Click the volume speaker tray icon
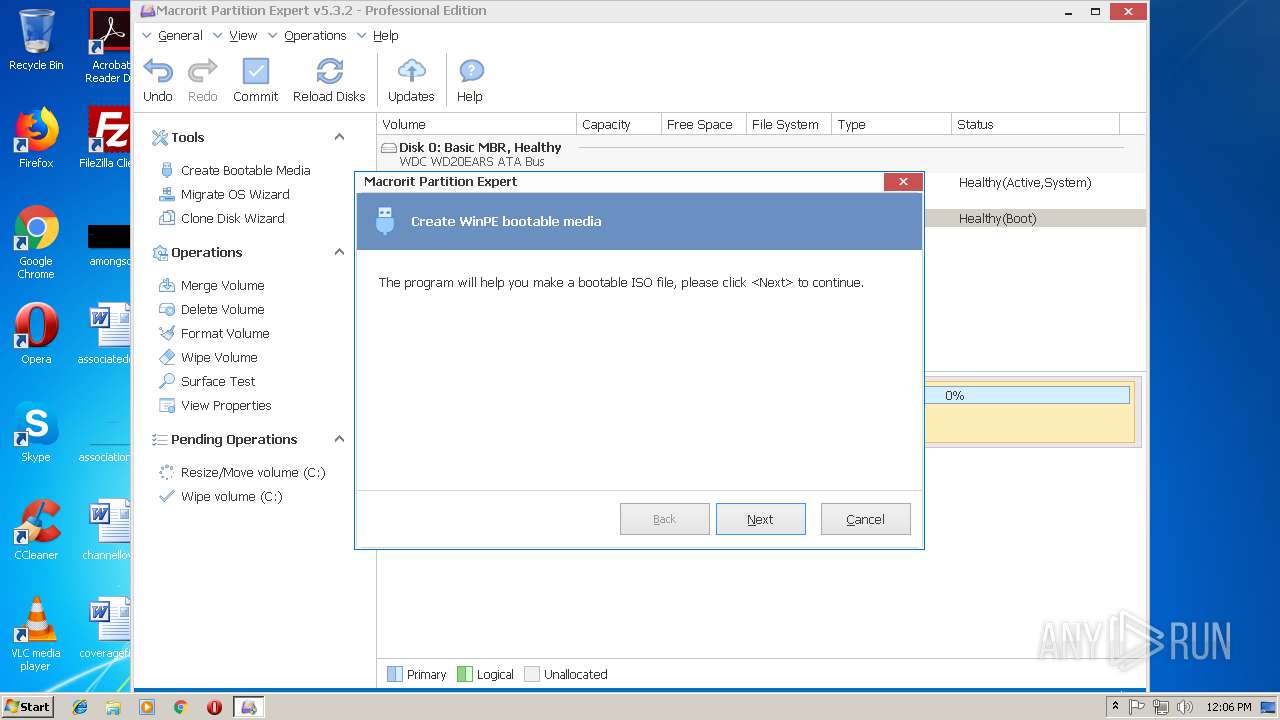Image resolution: width=1280 pixels, height=720 pixels. [1185, 707]
